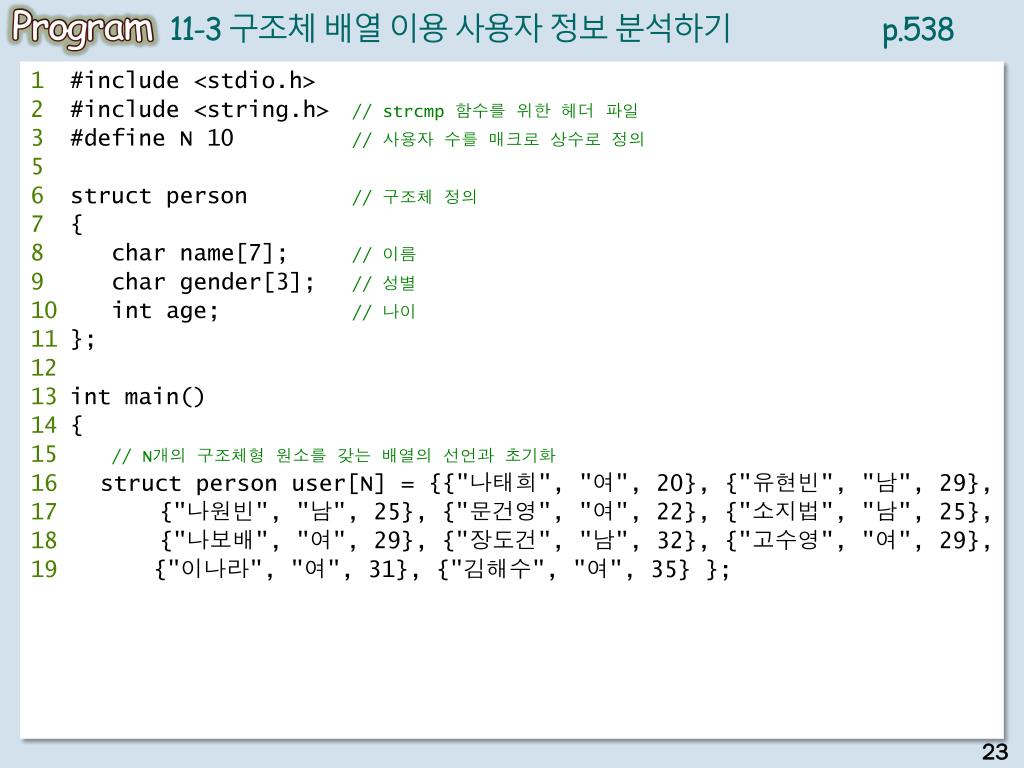This screenshot has width=1024, height=768.
Task: Click the closing '};' on line 11
Action: [83, 339]
